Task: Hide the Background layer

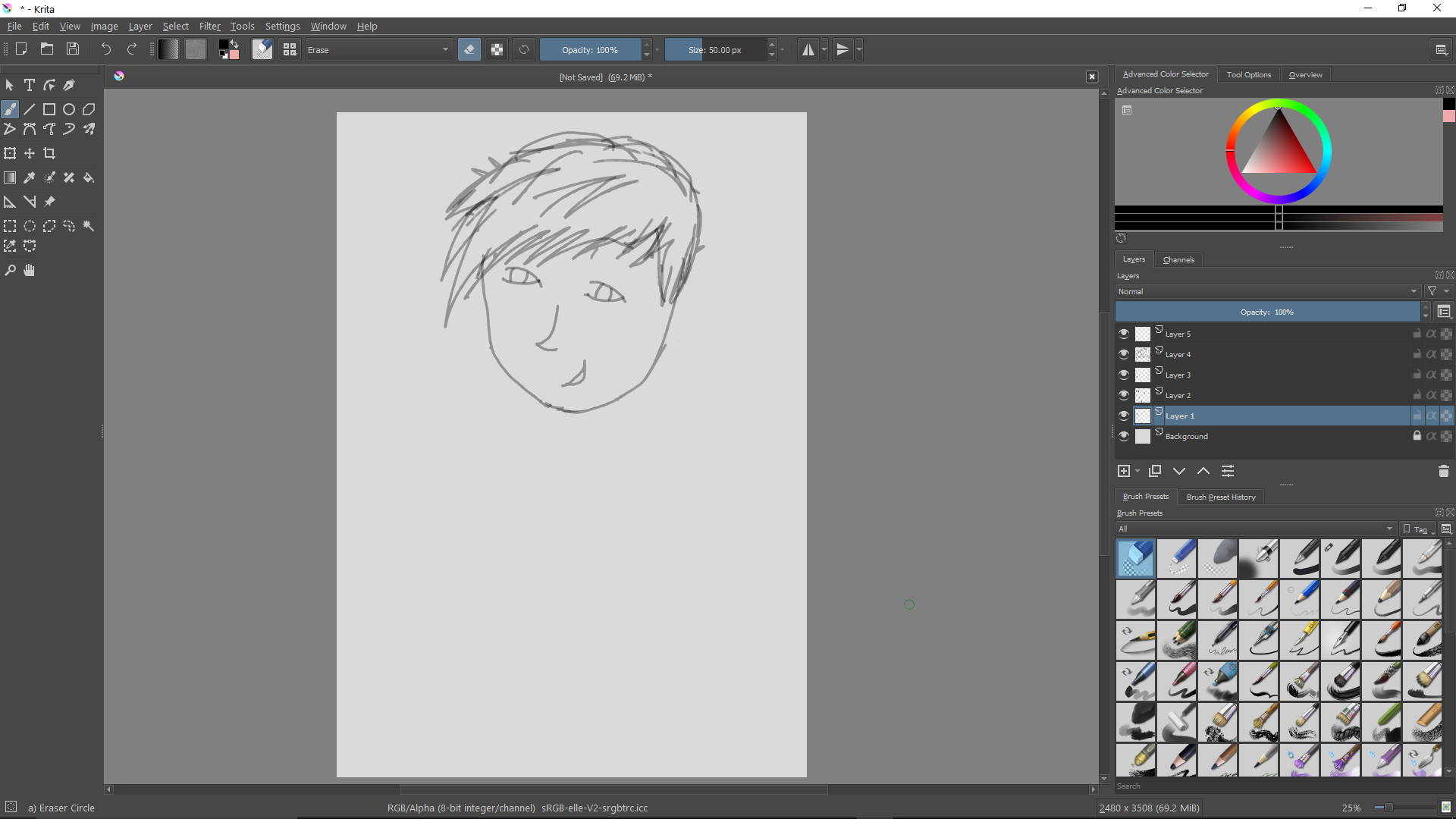Action: (x=1125, y=436)
